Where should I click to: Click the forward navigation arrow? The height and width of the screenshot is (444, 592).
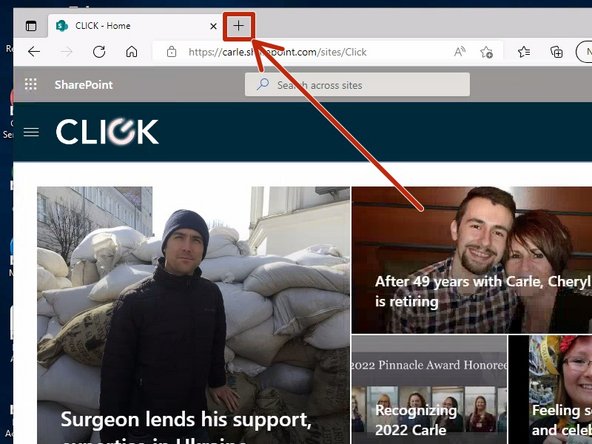click(x=66, y=52)
